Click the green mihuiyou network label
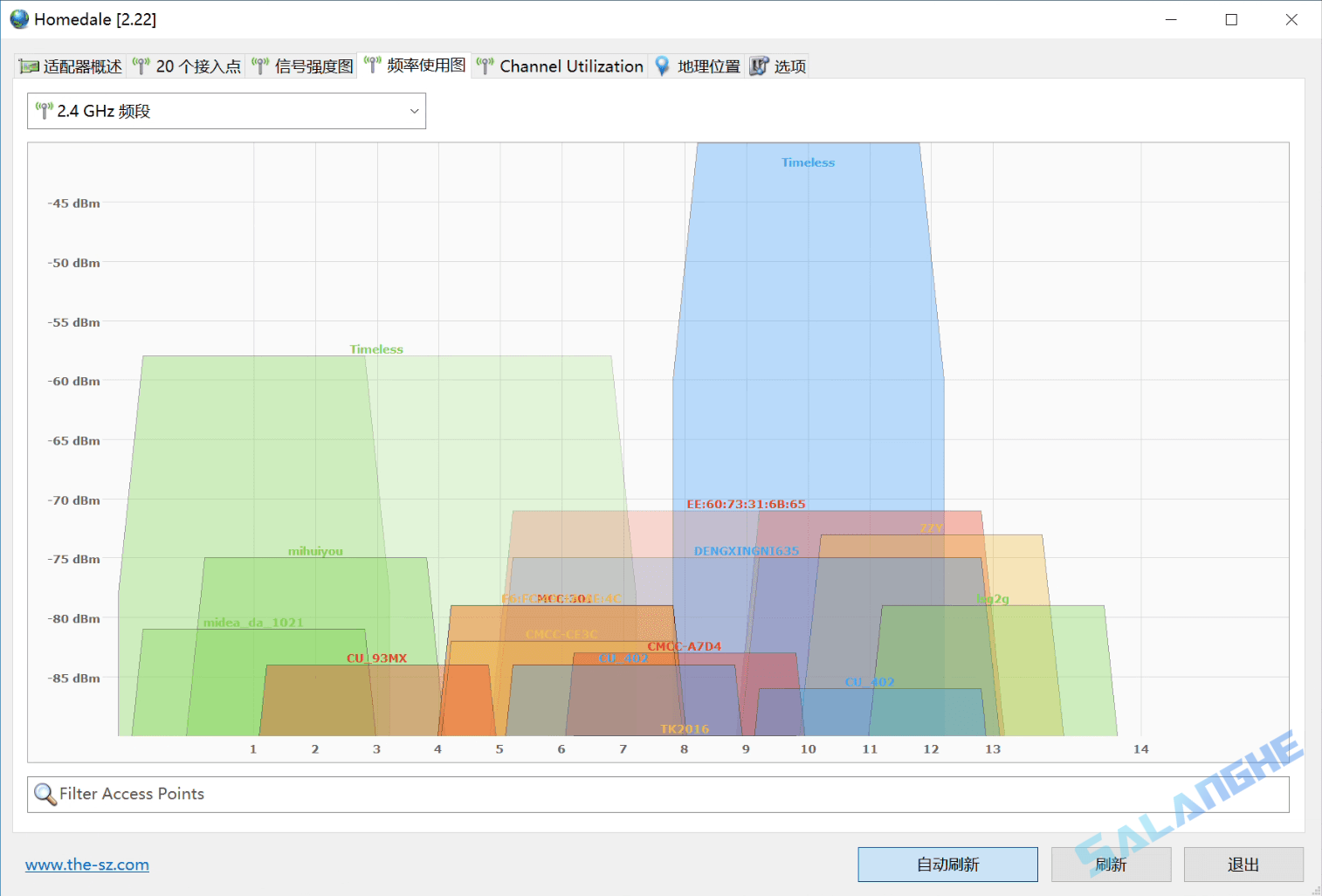This screenshot has height=896, width=1322. pyautogui.click(x=315, y=551)
